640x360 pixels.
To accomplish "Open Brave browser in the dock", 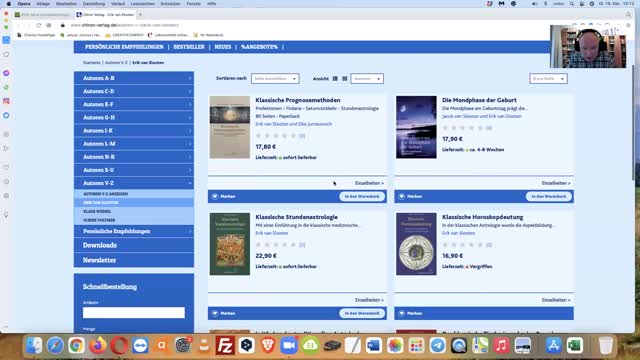I will coord(268,345).
